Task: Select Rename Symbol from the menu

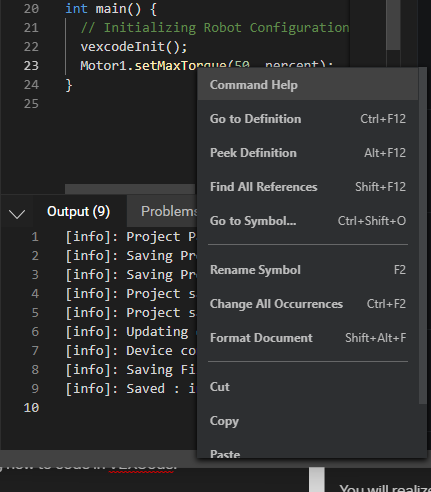Action: click(307, 270)
